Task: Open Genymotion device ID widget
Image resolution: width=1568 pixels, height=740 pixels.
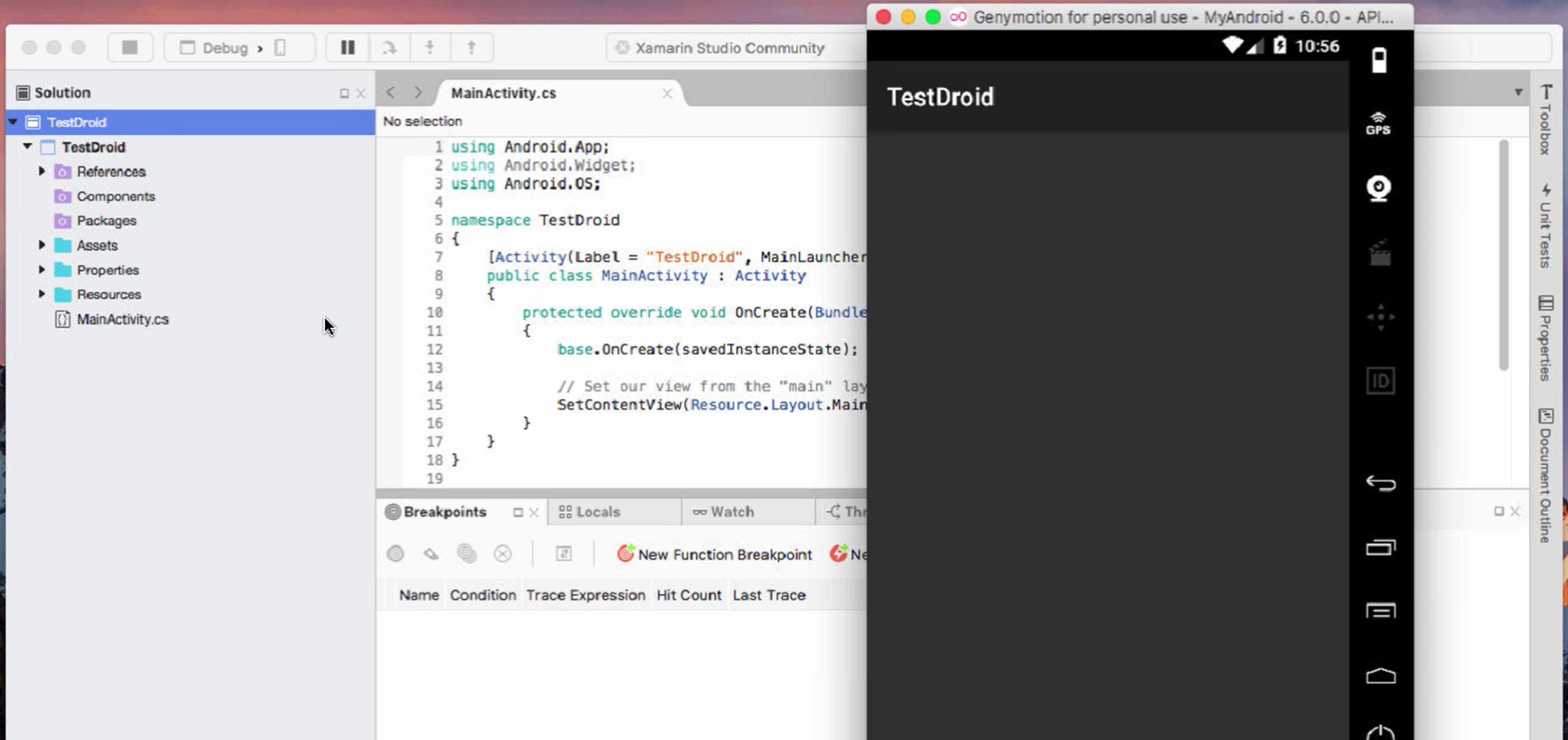Action: click(x=1380, y=381)
